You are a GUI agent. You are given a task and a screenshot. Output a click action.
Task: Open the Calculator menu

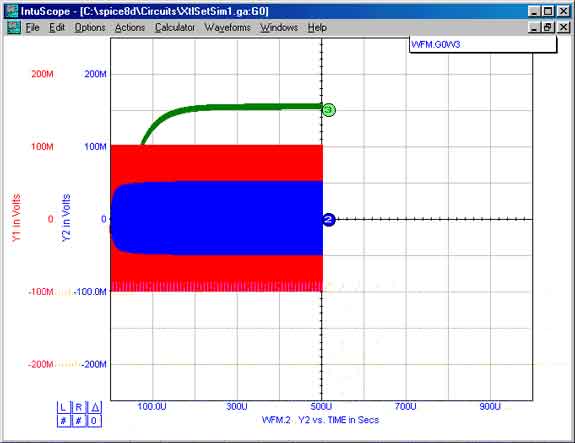[x=175, y=28]
